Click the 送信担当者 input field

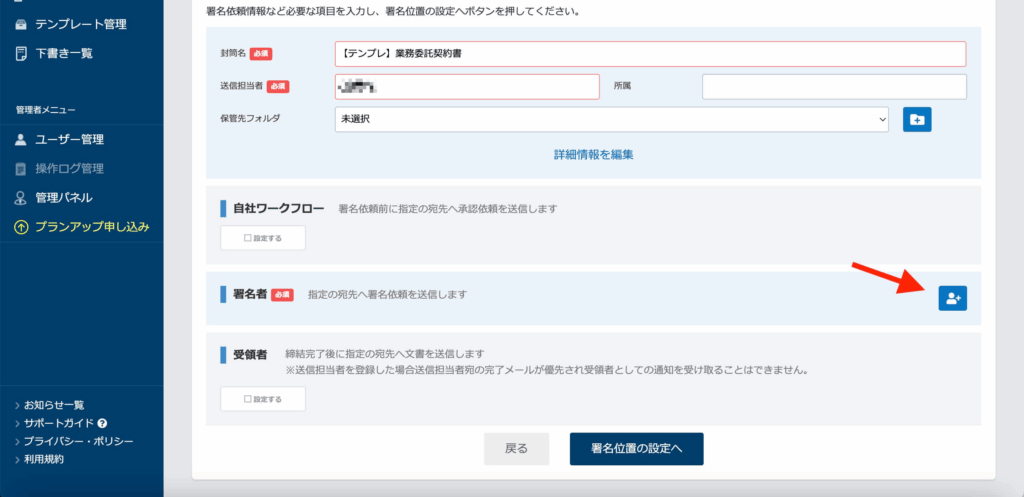point(467,86)
